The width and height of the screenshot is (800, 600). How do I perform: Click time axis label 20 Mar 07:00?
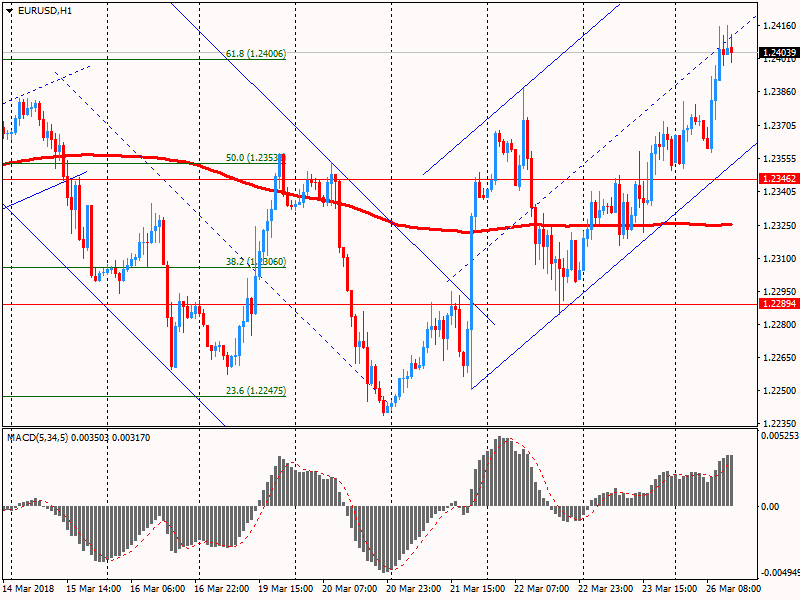349,588
